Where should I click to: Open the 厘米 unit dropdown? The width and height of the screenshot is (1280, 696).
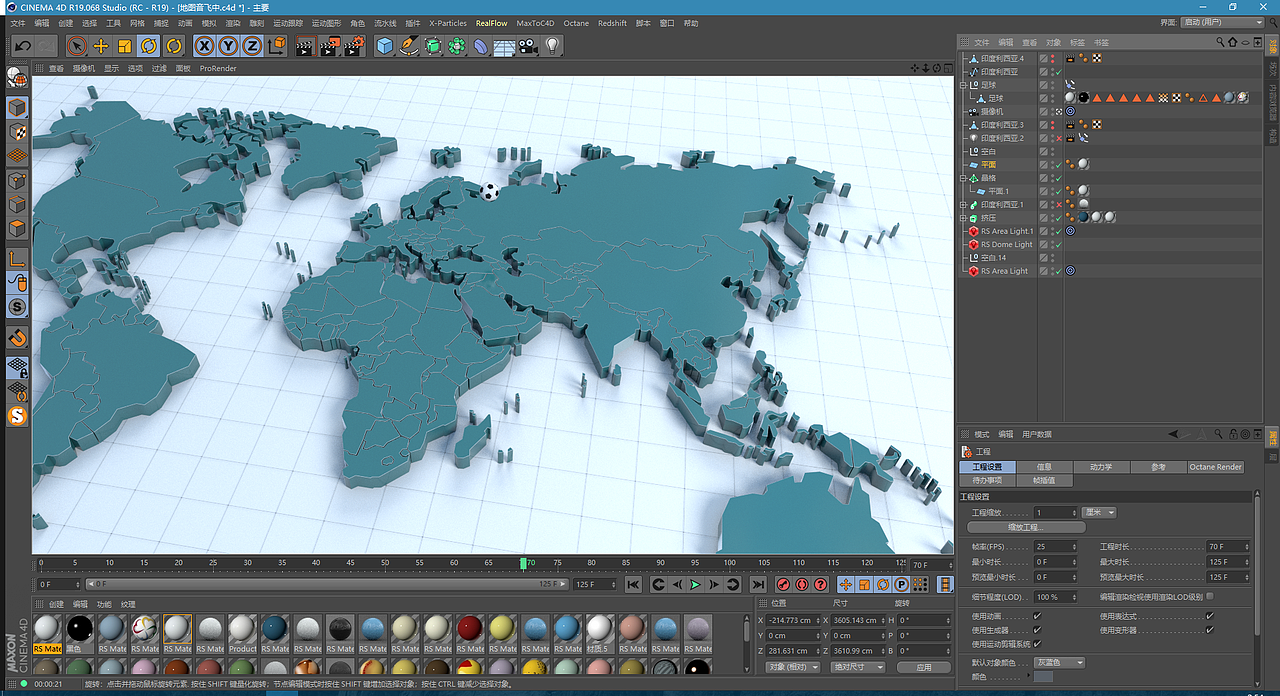point(1099,512)
